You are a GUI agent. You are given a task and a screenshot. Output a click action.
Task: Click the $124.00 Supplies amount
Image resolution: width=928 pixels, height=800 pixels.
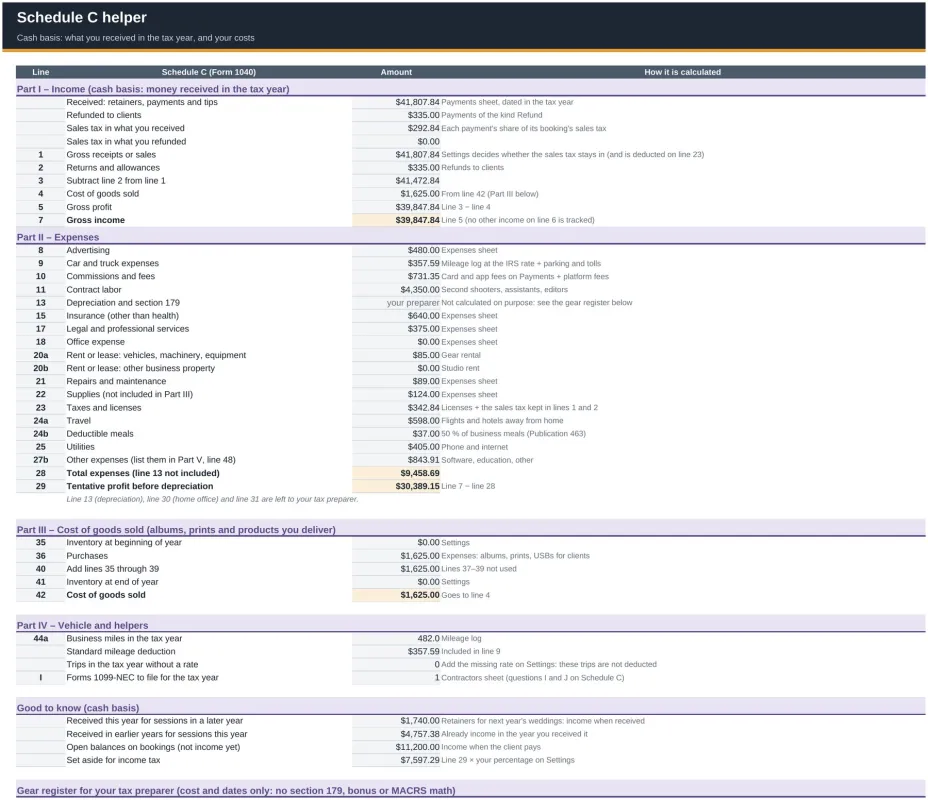tap(423, 394)
